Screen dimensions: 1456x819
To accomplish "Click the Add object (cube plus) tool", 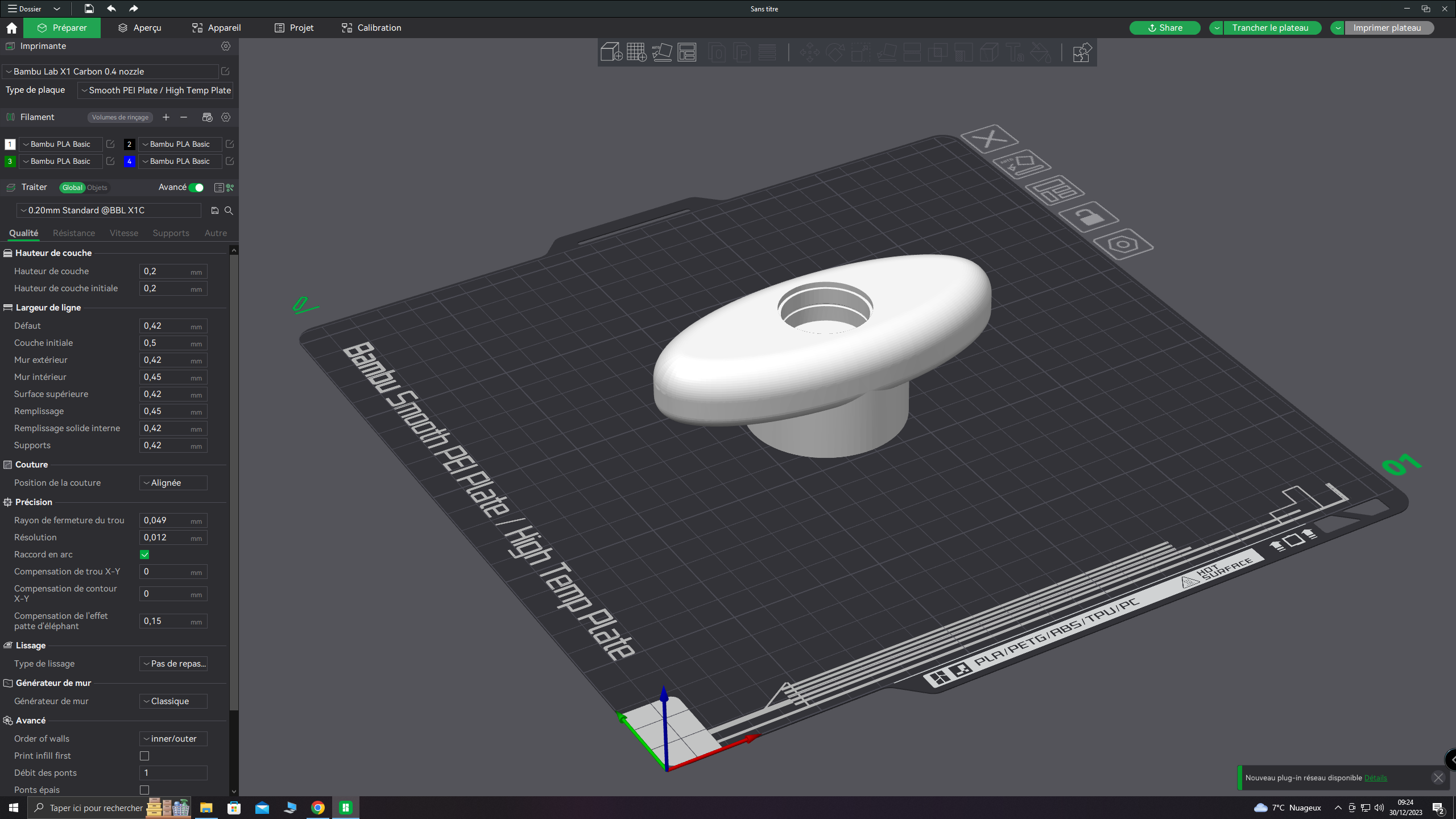I will pos(611,52).
